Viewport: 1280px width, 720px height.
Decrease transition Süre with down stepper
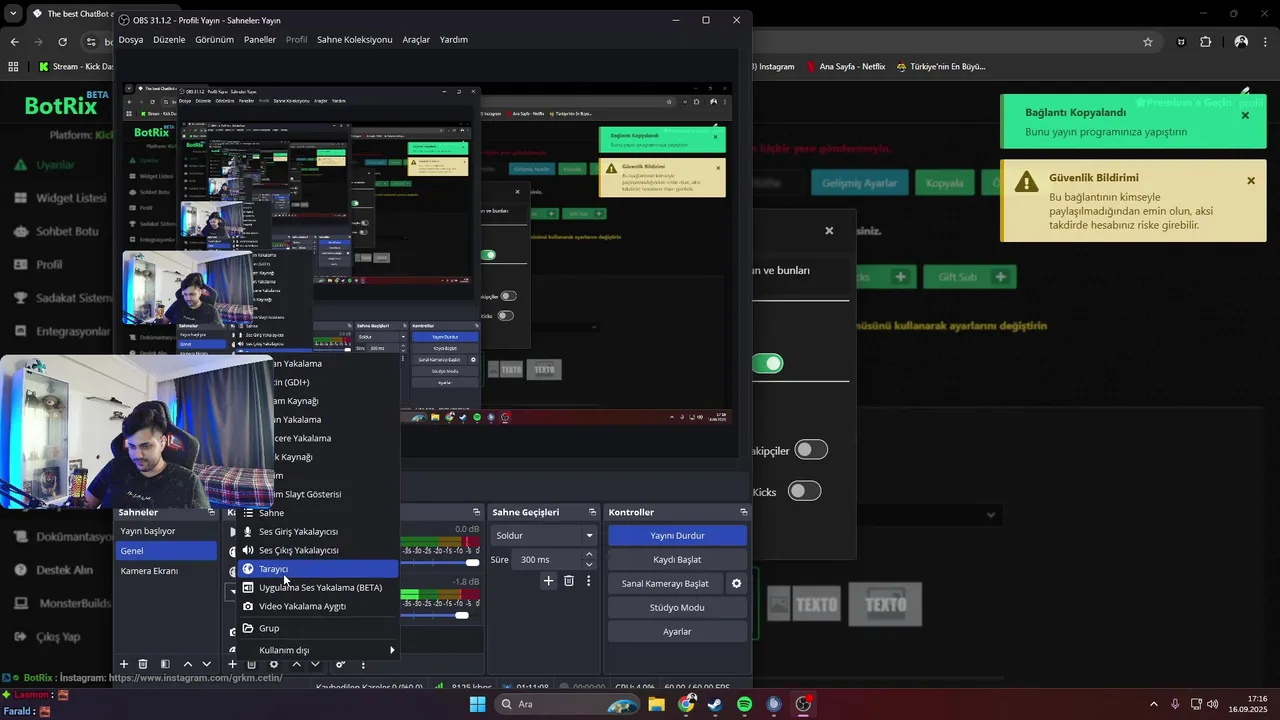coord(589,564)
